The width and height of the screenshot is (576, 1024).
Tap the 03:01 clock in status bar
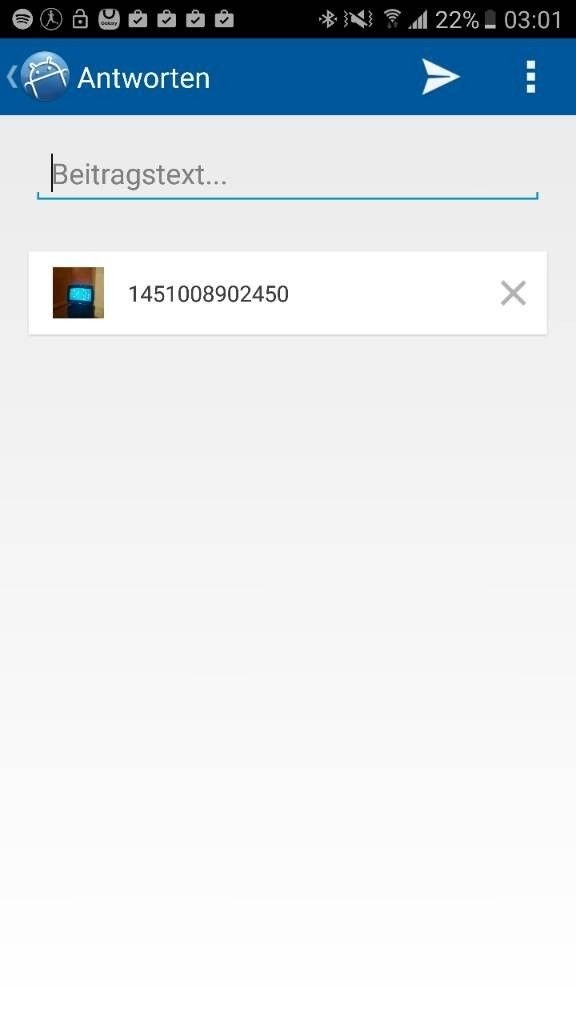click(533, 20)
